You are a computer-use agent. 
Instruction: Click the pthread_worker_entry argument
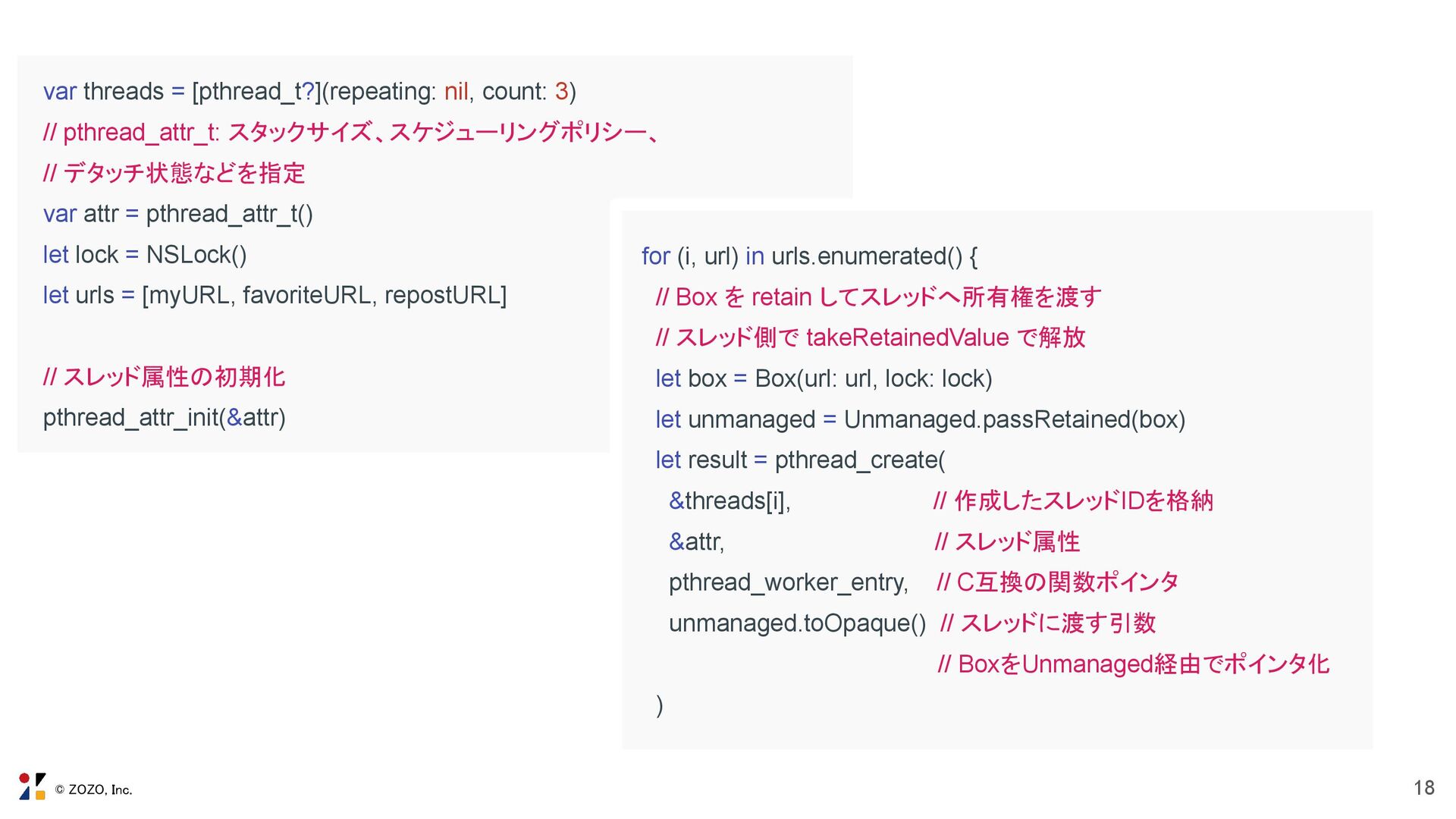tap(788, 582)
